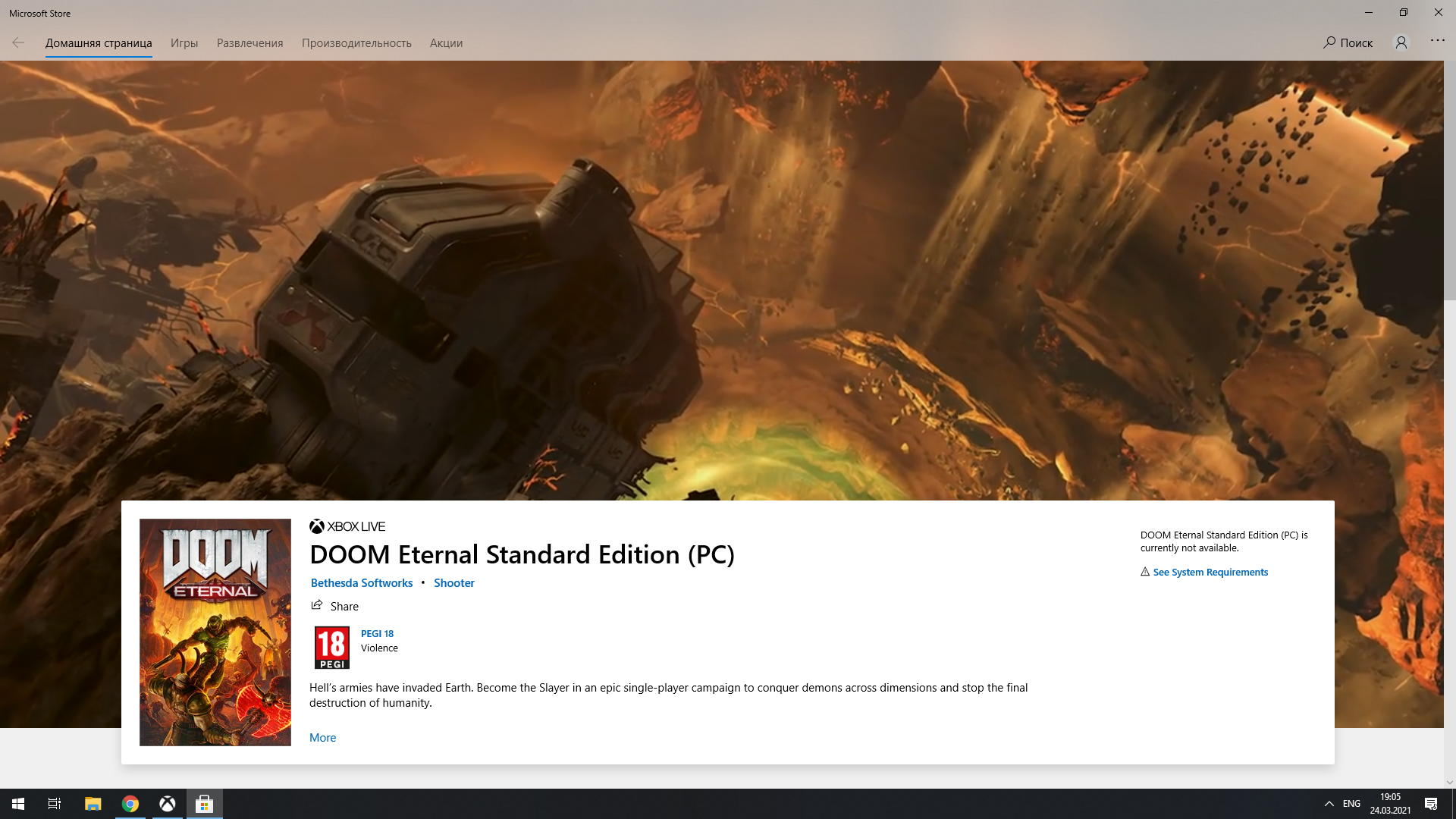1456x819 pixels.
Task: Click the 'currently not available' notice
Action: tap(1224, 541)
